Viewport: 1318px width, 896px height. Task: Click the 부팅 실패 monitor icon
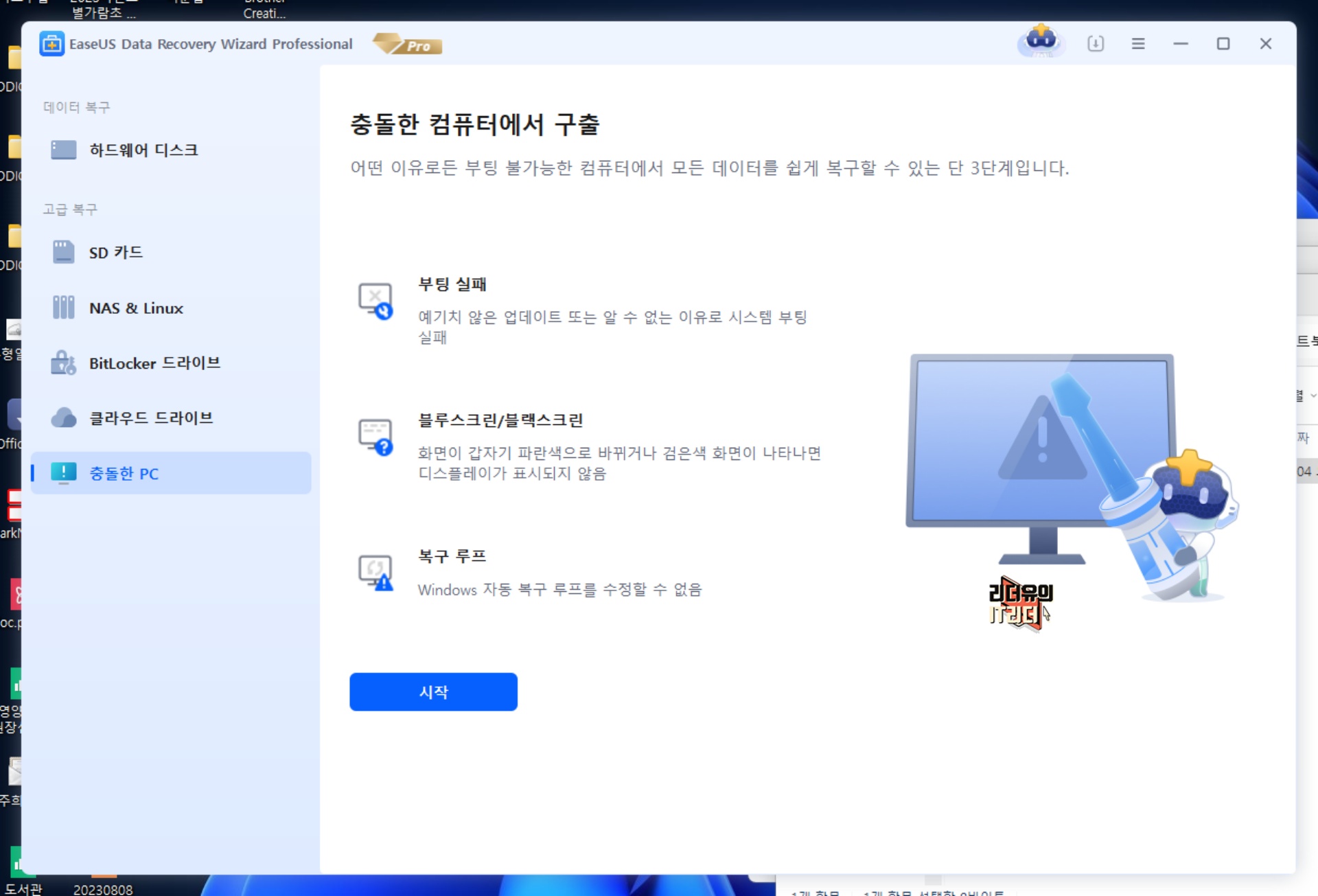(375, 301)
